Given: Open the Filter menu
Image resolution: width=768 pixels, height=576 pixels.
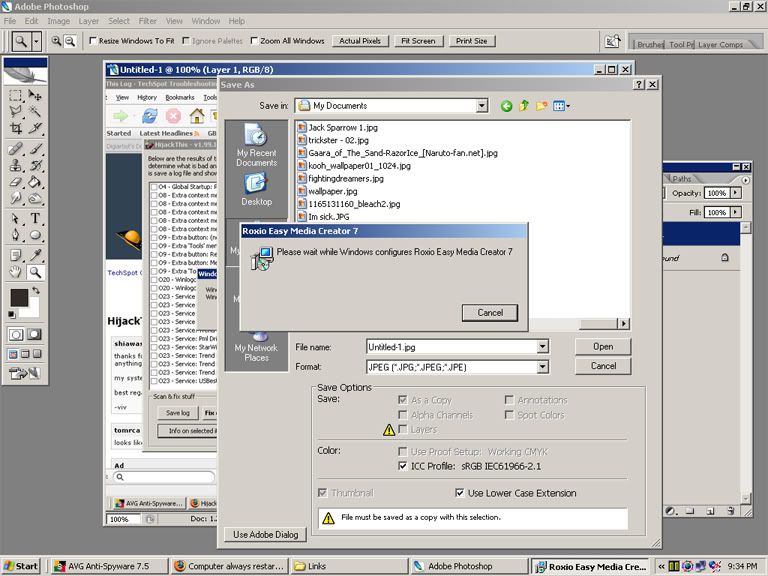Looking at the screenshot, I should (x=147, y=21).
